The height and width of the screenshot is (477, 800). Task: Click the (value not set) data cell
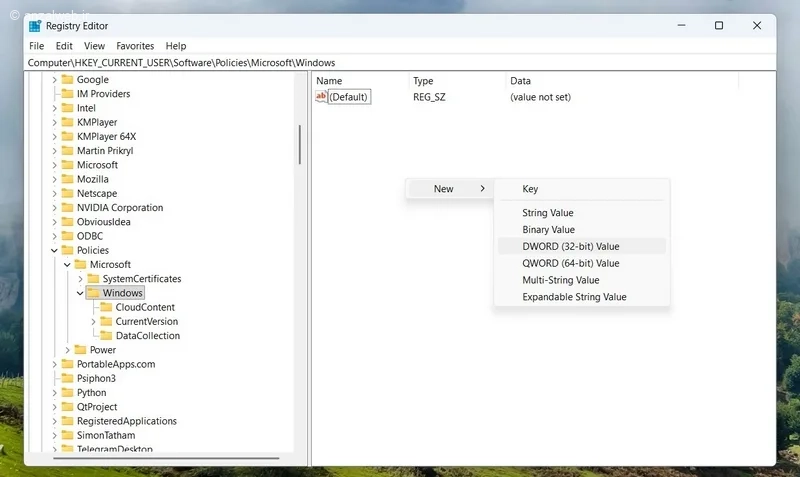[x=540, y=97]
